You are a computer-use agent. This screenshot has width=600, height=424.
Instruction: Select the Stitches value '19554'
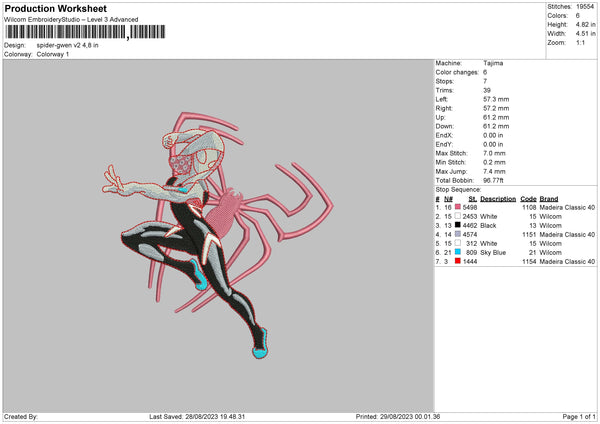(585, 7)
